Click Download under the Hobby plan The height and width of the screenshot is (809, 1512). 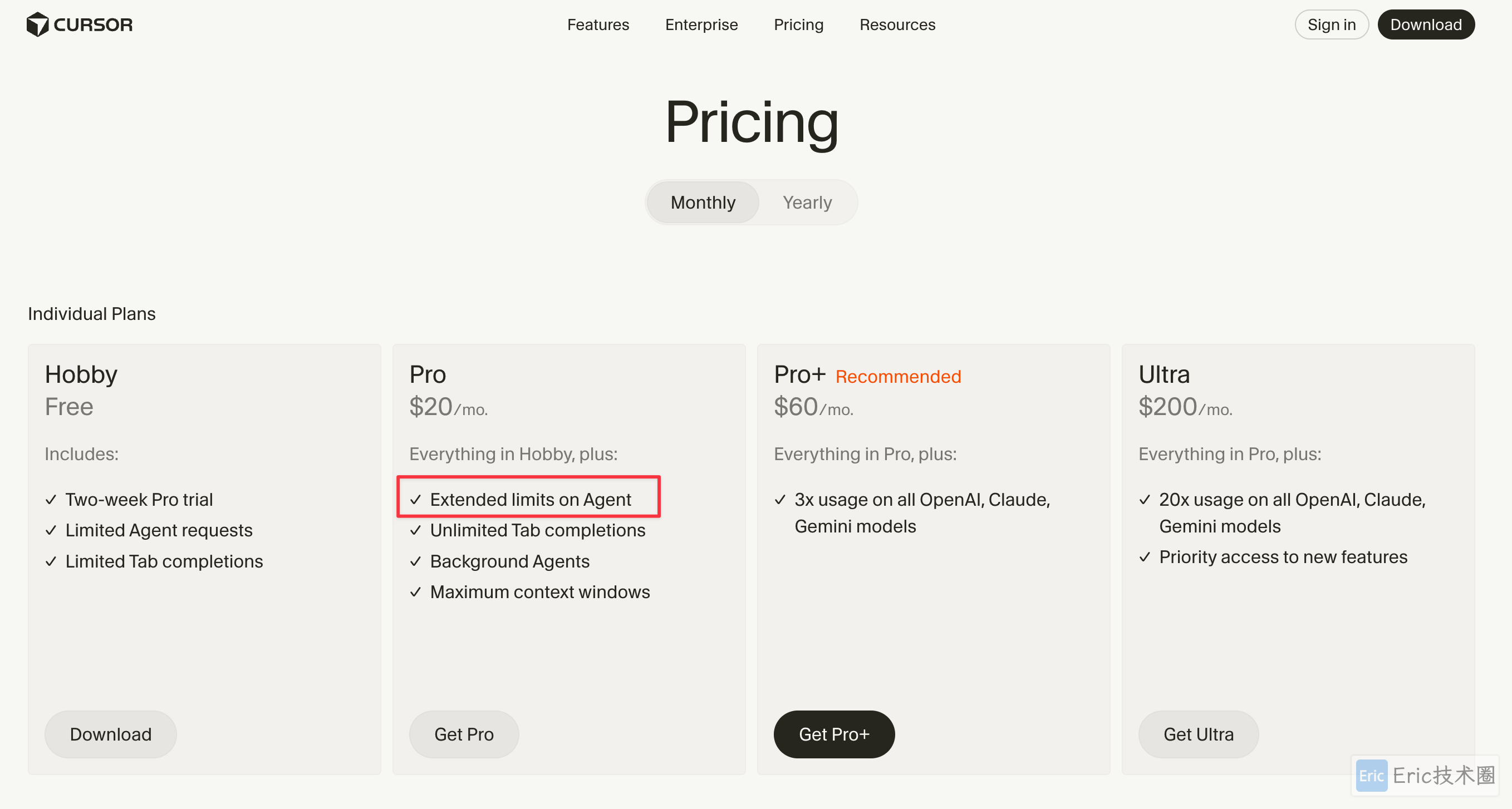tap(110, 734)
